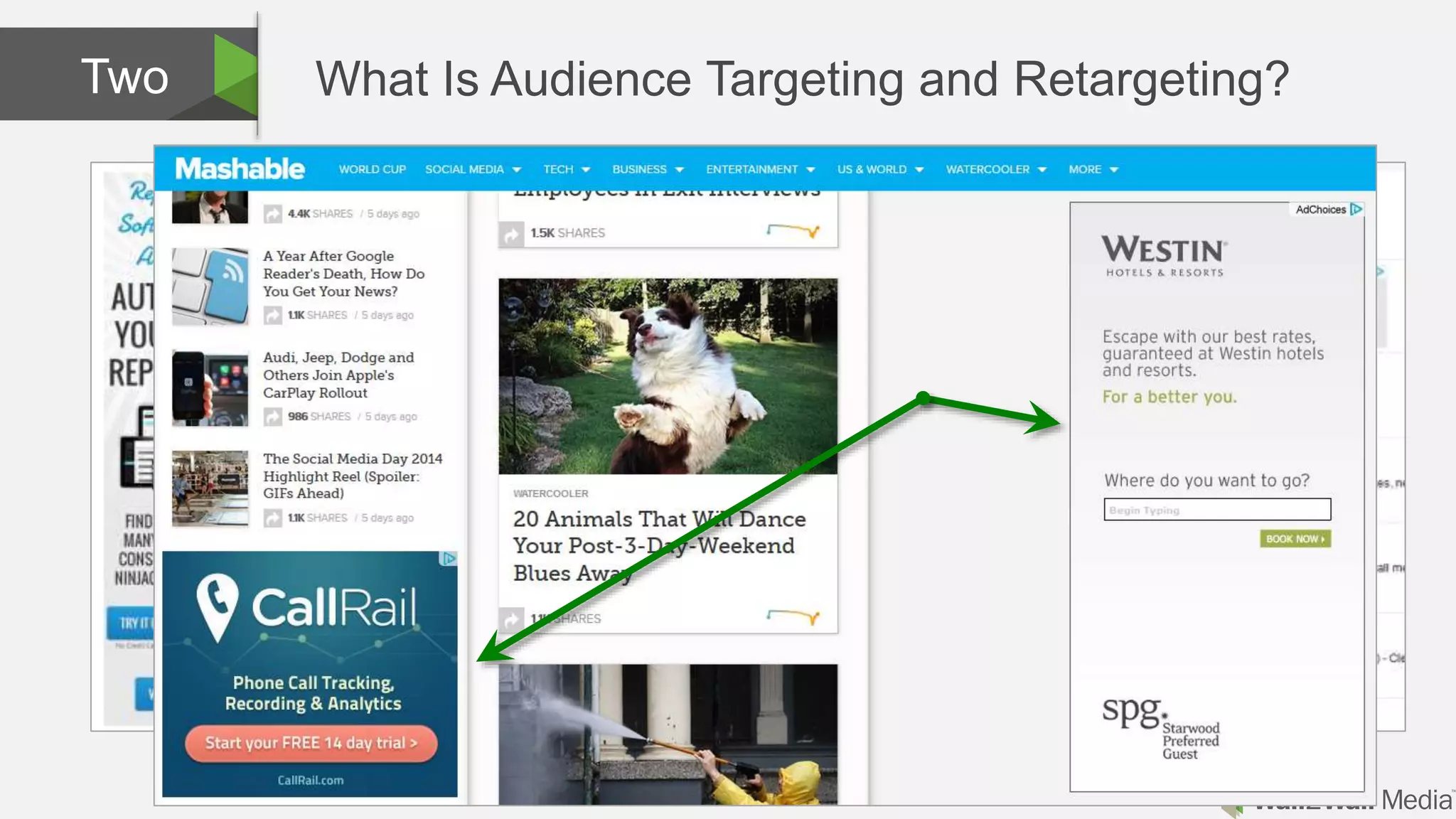The width and height of the screenshot is (1456, 819).
Task: Click the spg Starwood Preferred Guest logo
Action: coord(1160,727)
